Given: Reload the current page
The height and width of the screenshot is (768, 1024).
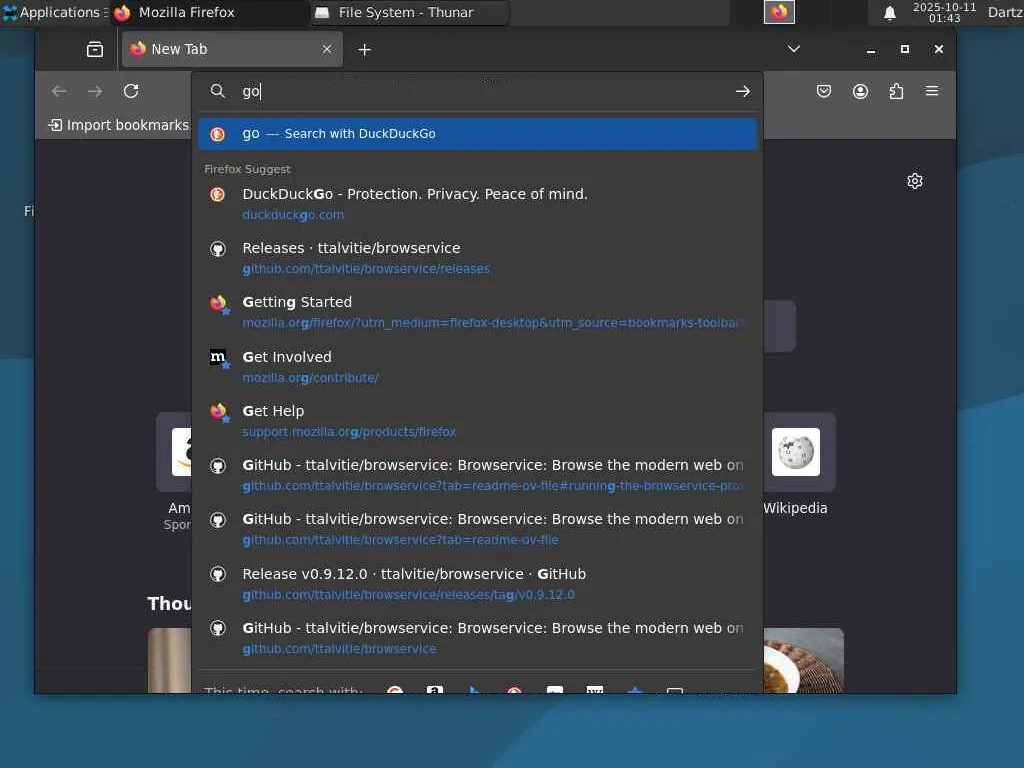Looking at the screenshot, I should (131, 91).
